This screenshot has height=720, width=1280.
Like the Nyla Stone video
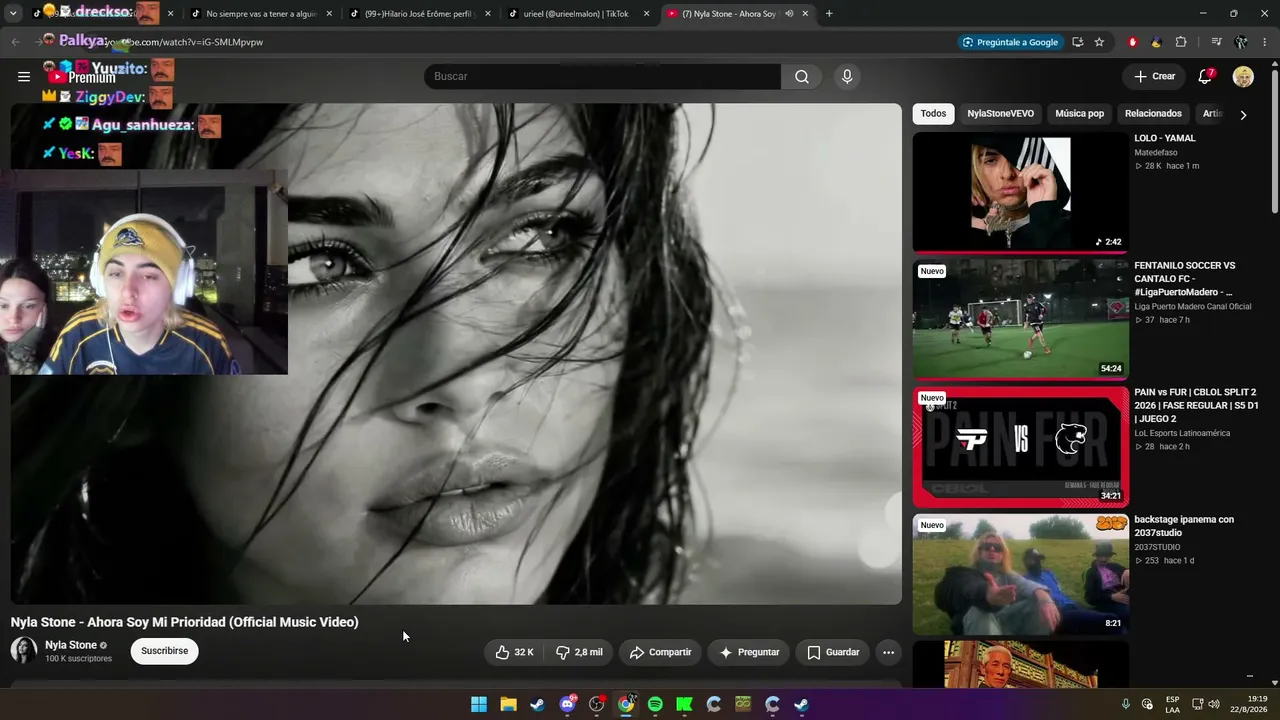pos(515,652)
